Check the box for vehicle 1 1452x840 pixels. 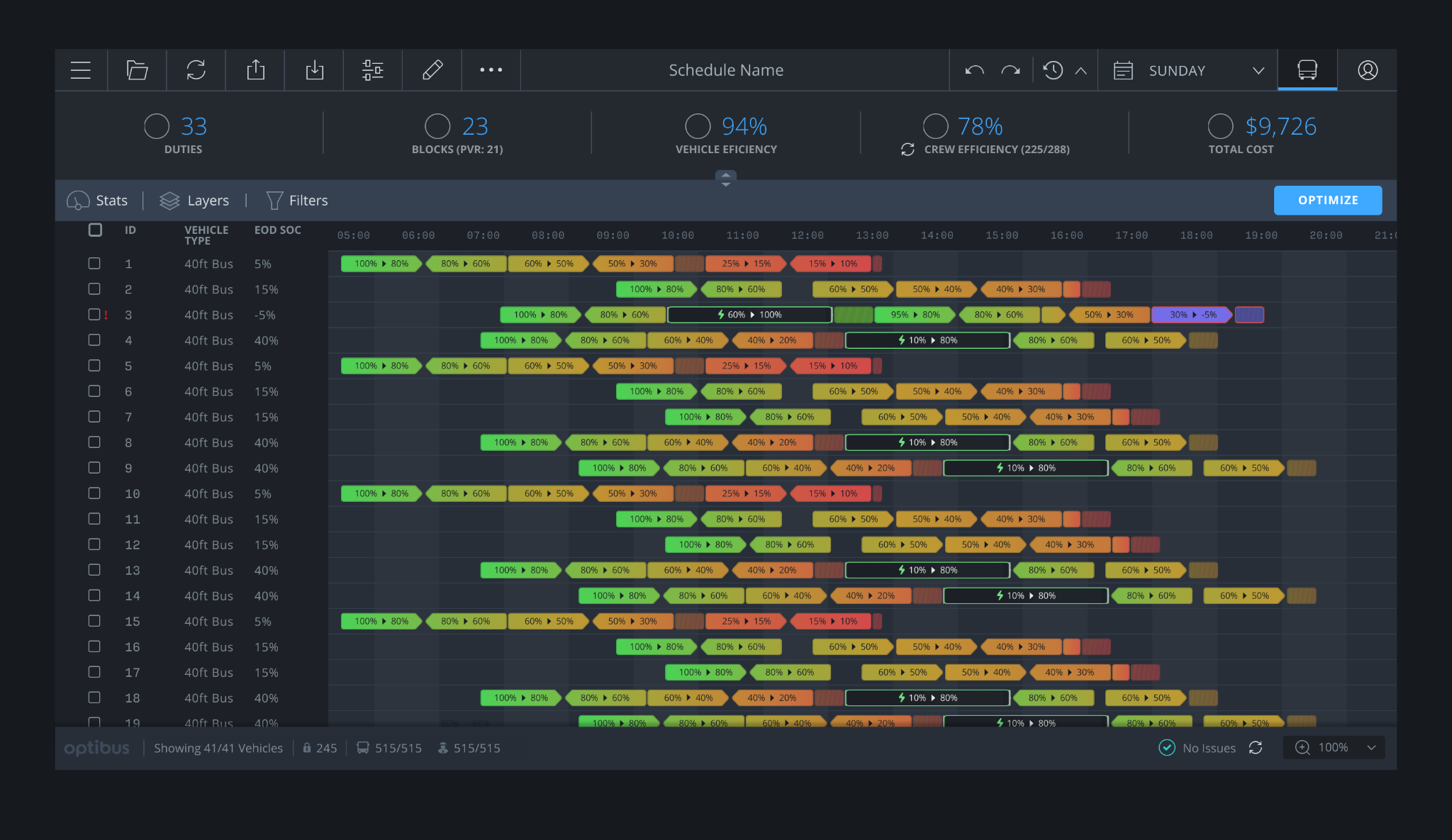tap(94, 264)
